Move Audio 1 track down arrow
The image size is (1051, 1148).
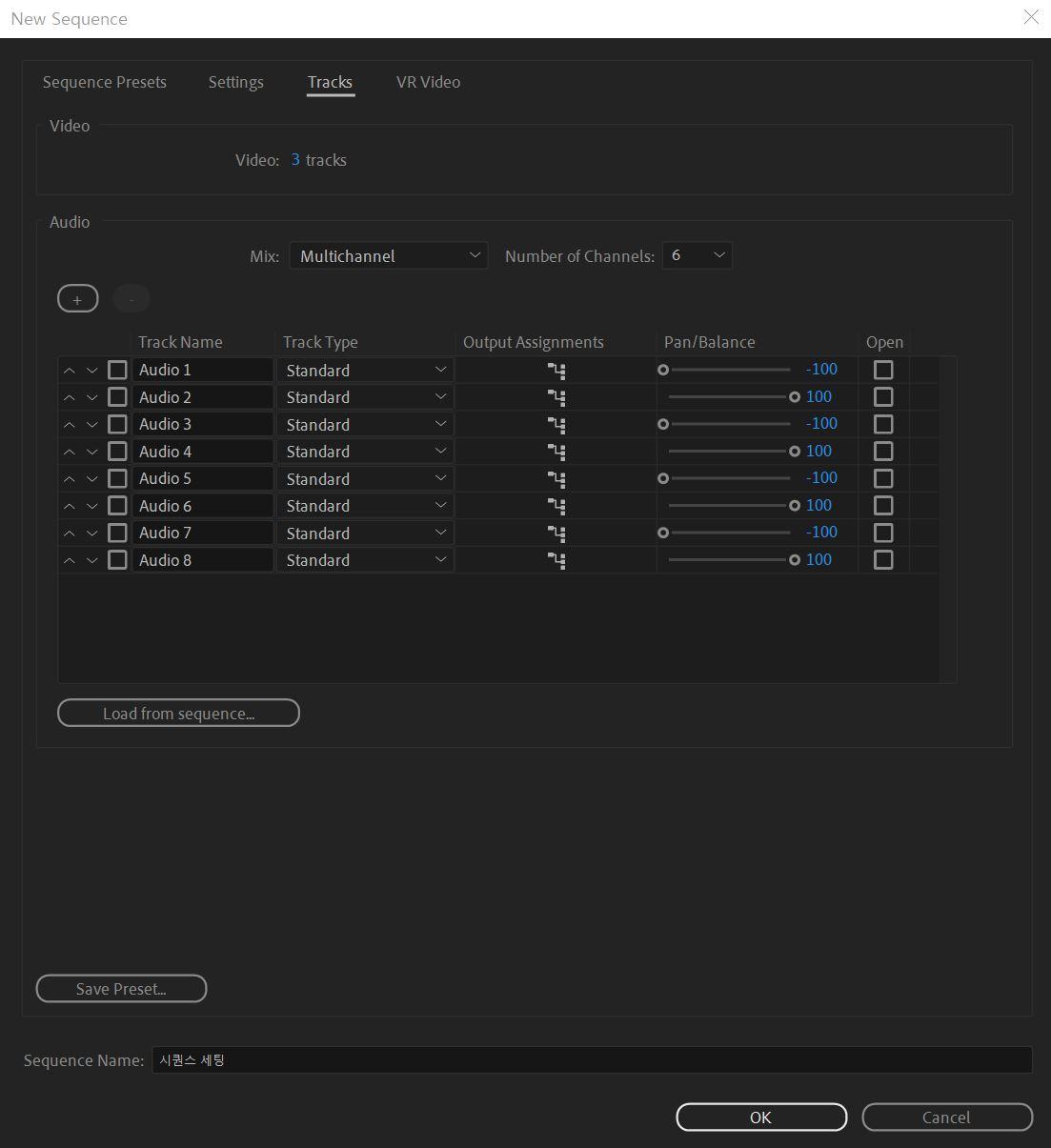(92, 371)
